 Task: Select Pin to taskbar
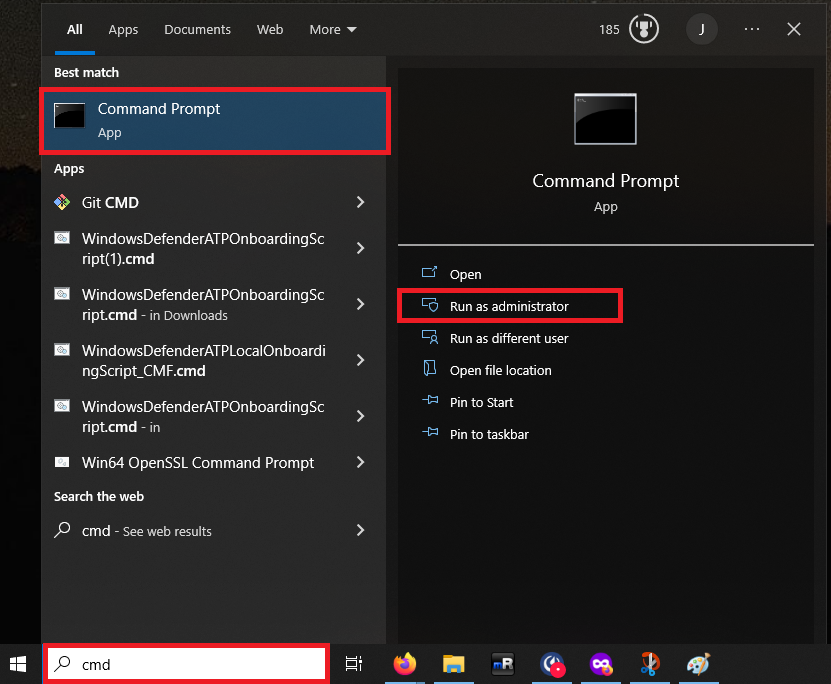click(x=489, y=434)
